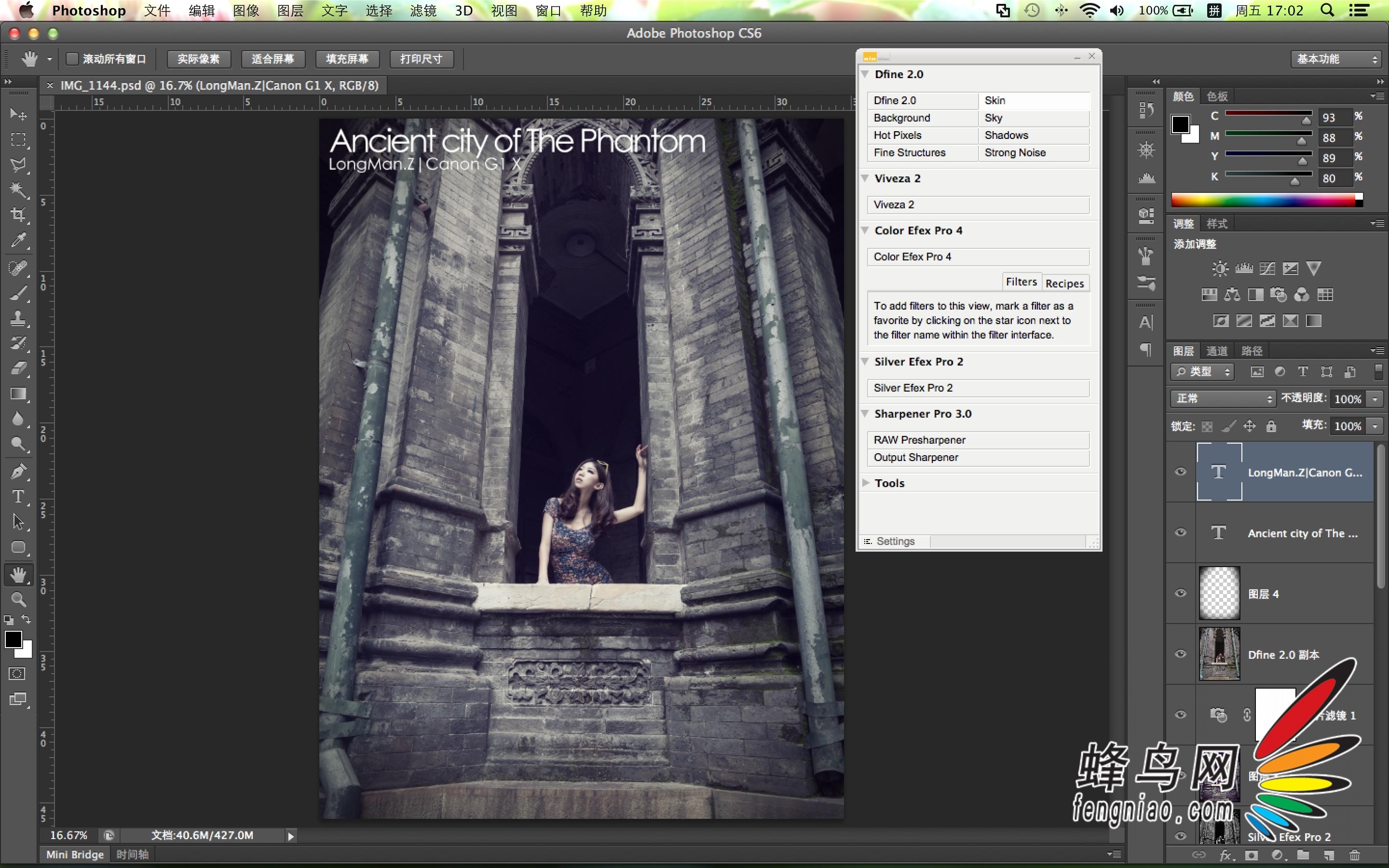Hide the Dfine 2.0 副本 layer

coord(1181,654)
